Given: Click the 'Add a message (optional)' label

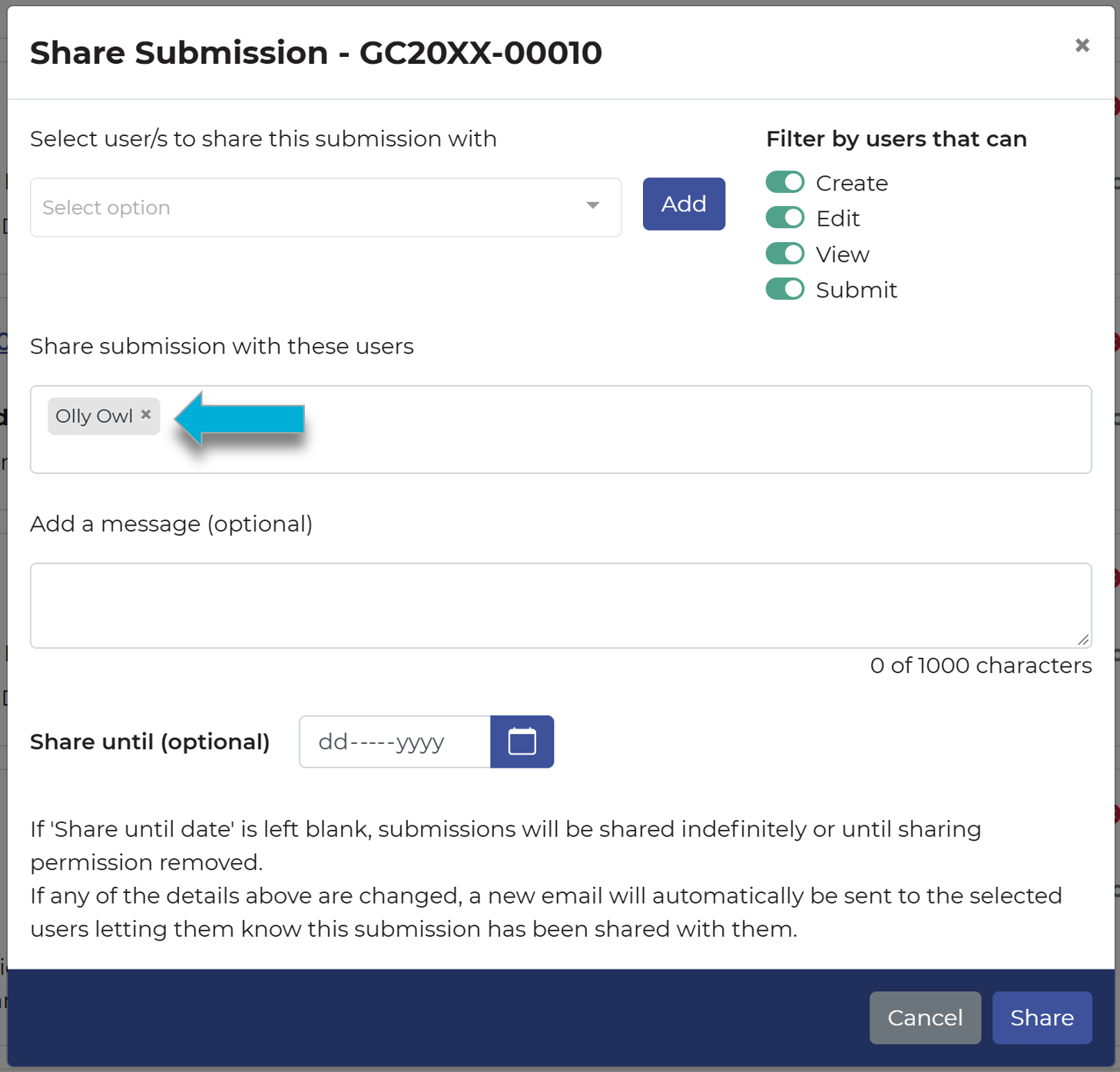Looking at the screenshot, I should (x=171, y=524).
